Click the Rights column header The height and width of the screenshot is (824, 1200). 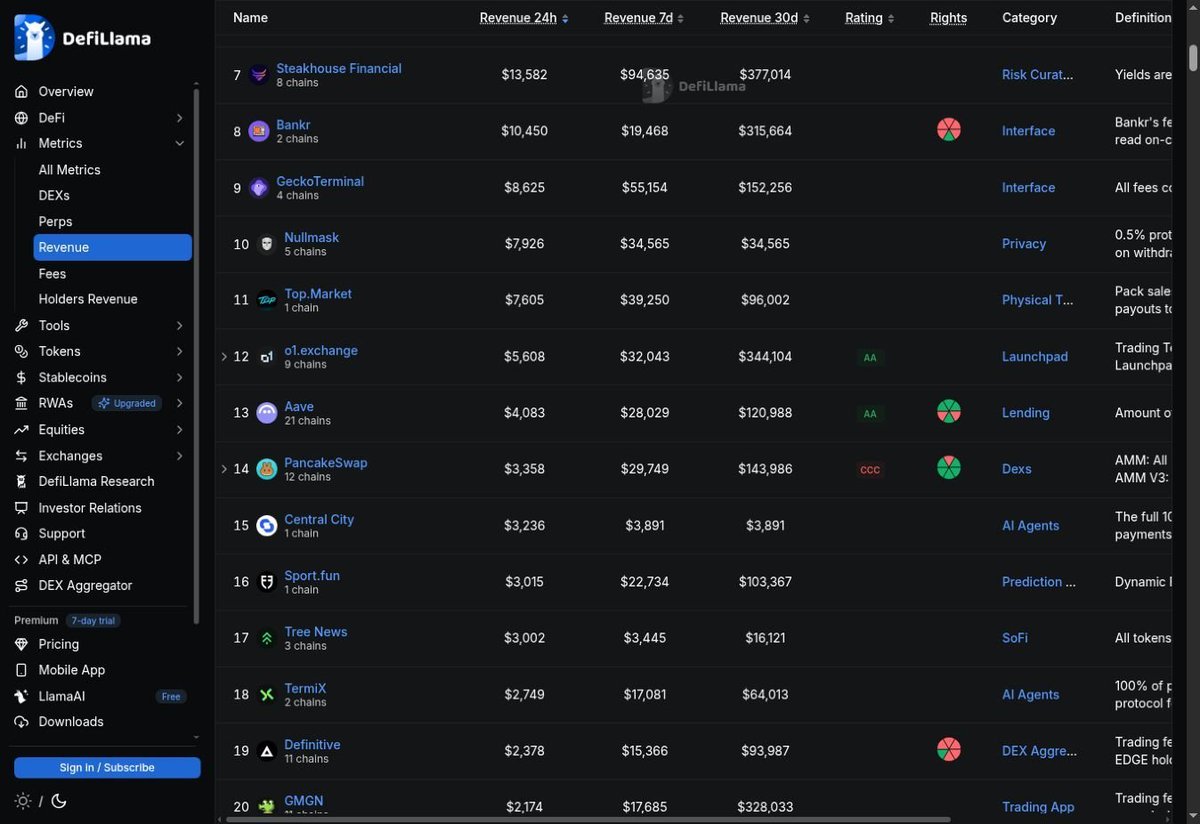(x=948, y=18)
